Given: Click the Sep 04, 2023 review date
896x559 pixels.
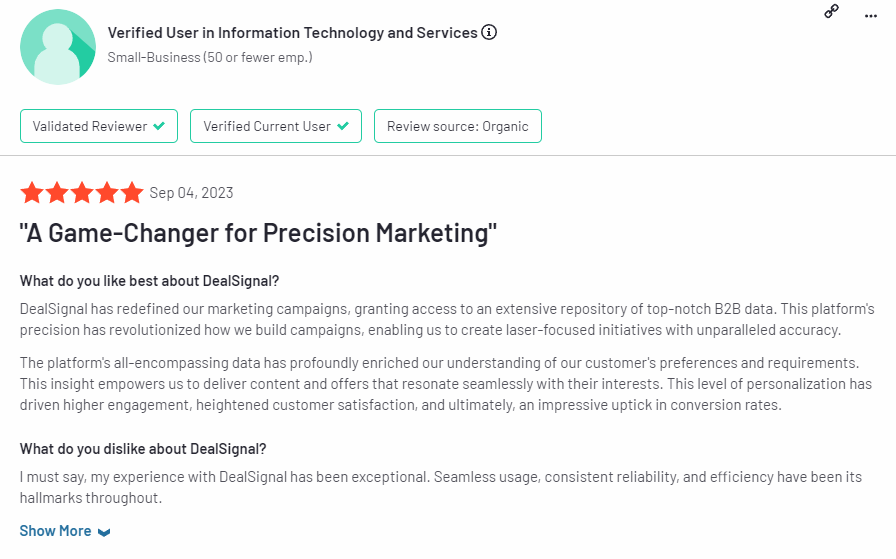Looking at the screenshot, I should click(191, 193).
